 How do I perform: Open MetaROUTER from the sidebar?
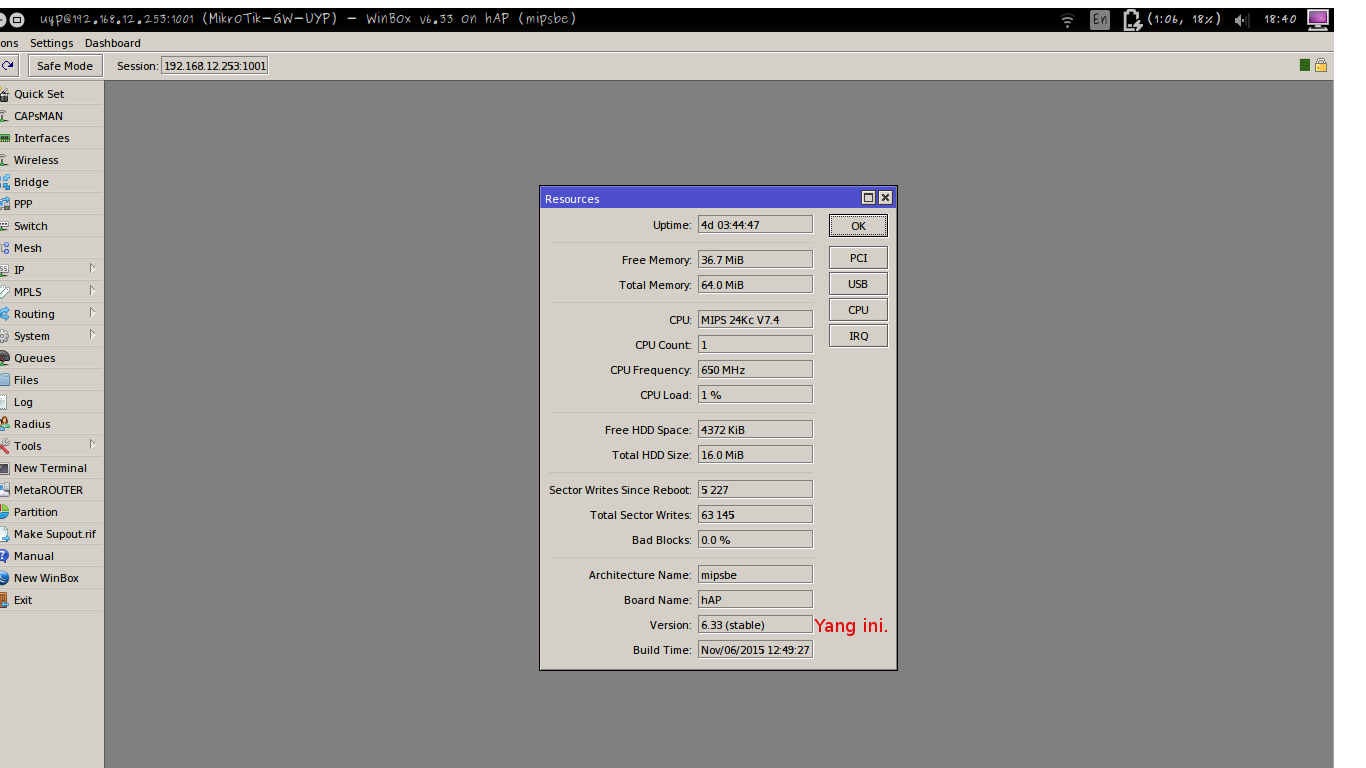pyautogui.click(x=51, y=490)
